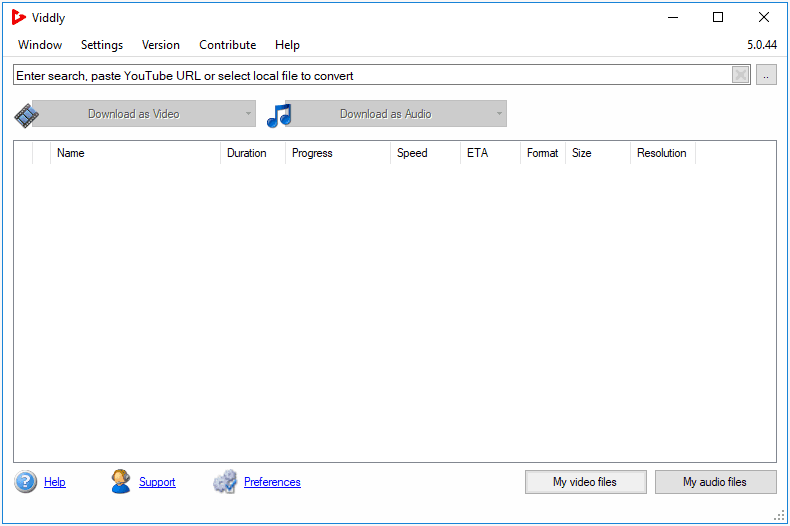This screenshot has height=526, width=790.
Task: Open the Version menu
Action: (161, 45)
